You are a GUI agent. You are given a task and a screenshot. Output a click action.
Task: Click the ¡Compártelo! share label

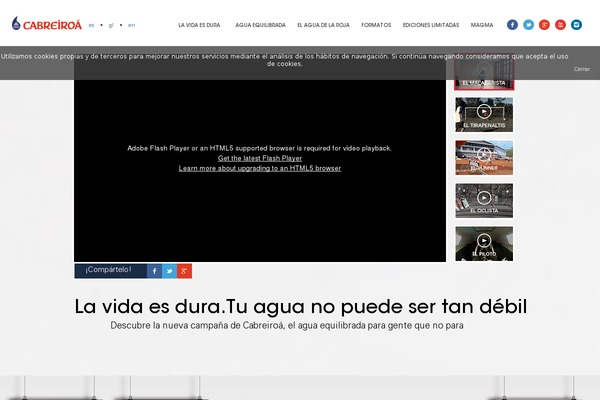[x=108, y=270]
